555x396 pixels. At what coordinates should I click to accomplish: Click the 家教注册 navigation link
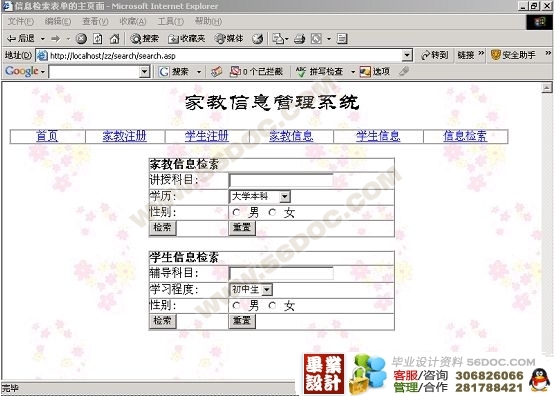tap(125, 136)
